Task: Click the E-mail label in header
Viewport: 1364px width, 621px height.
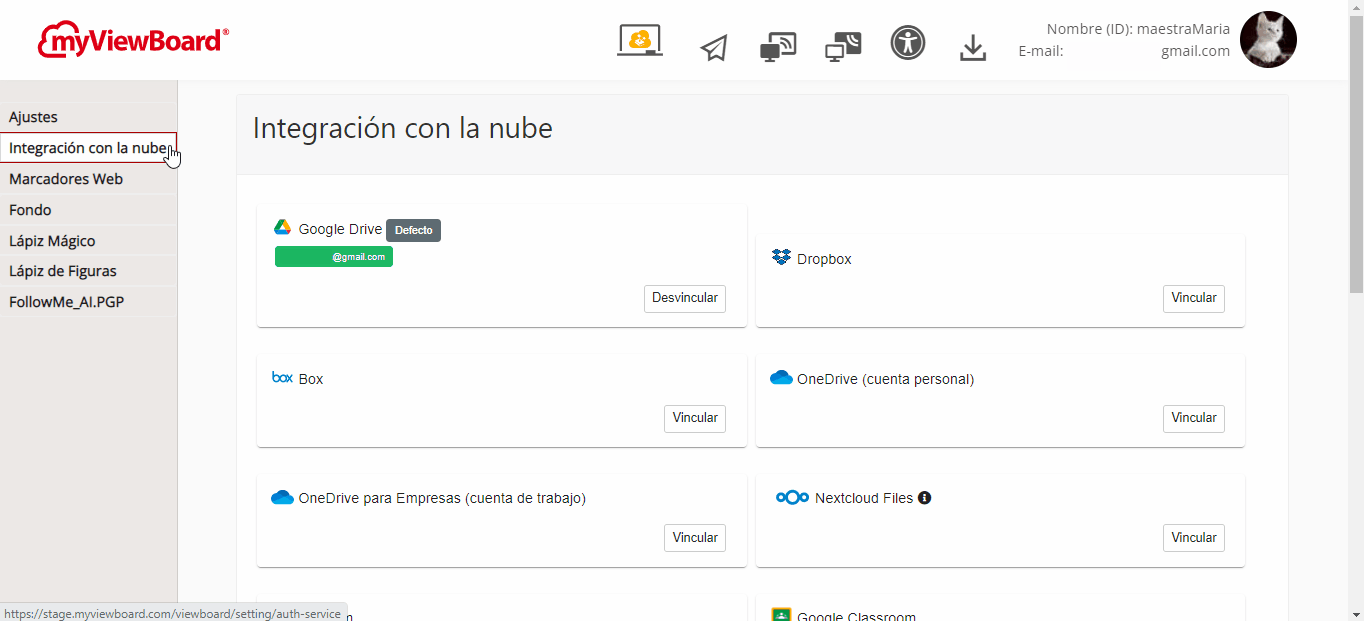Action: click(x=1040, y=51)
